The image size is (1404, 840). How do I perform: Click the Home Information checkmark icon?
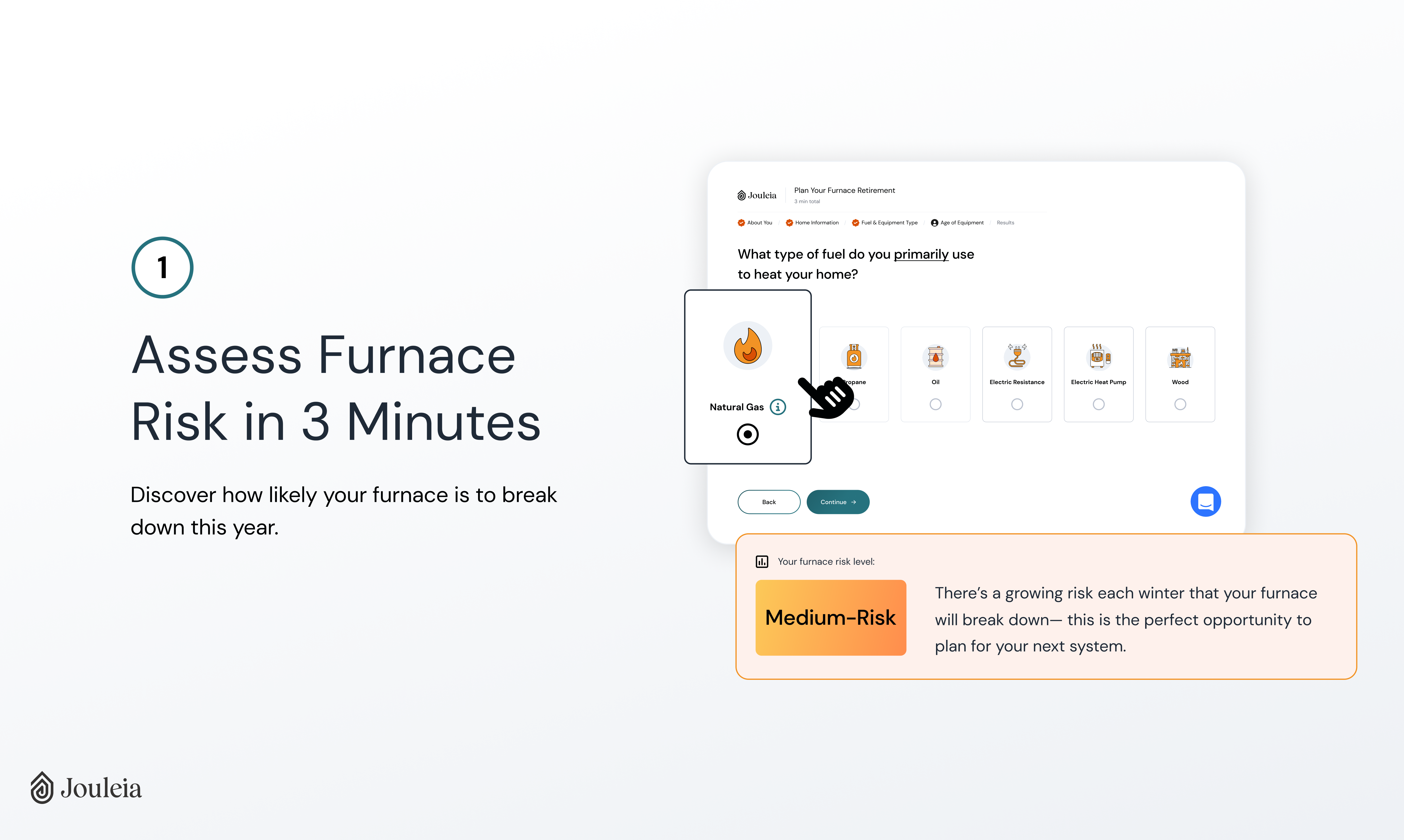pos(789,223)
